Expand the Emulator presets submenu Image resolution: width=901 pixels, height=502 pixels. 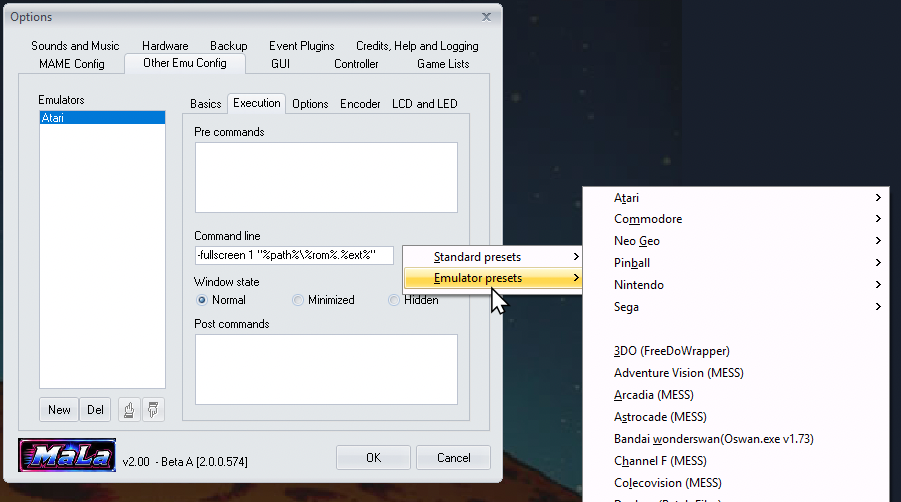[x=492, y=278]
